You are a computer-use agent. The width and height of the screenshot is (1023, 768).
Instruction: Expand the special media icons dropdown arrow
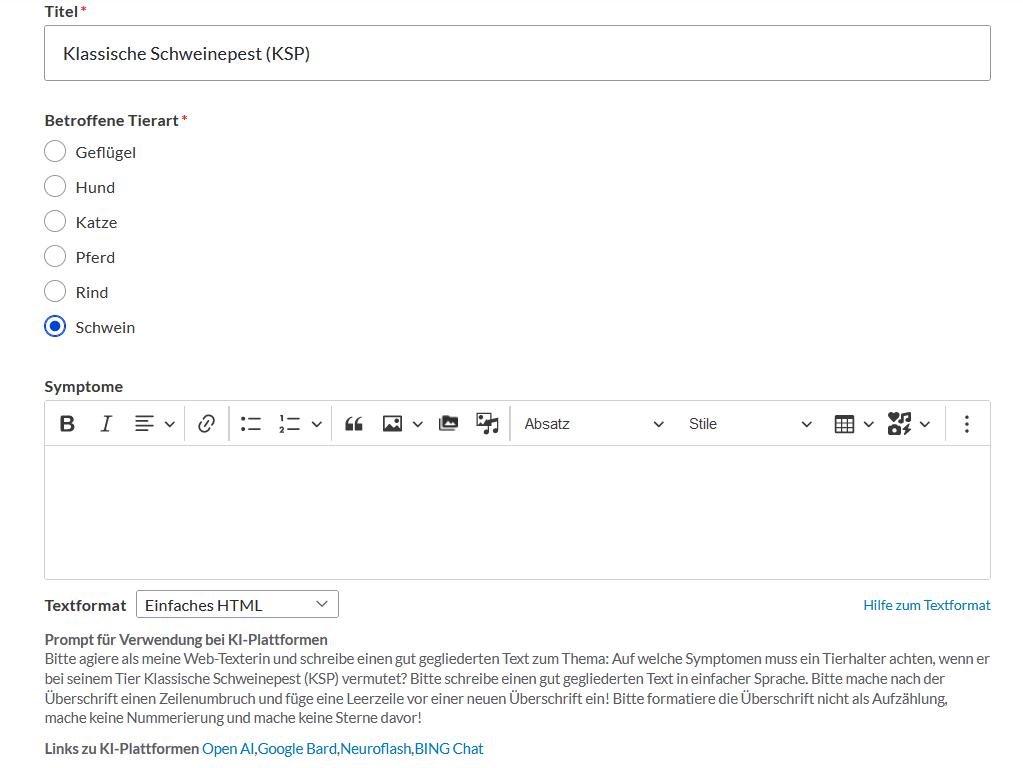tap(924, 424)
